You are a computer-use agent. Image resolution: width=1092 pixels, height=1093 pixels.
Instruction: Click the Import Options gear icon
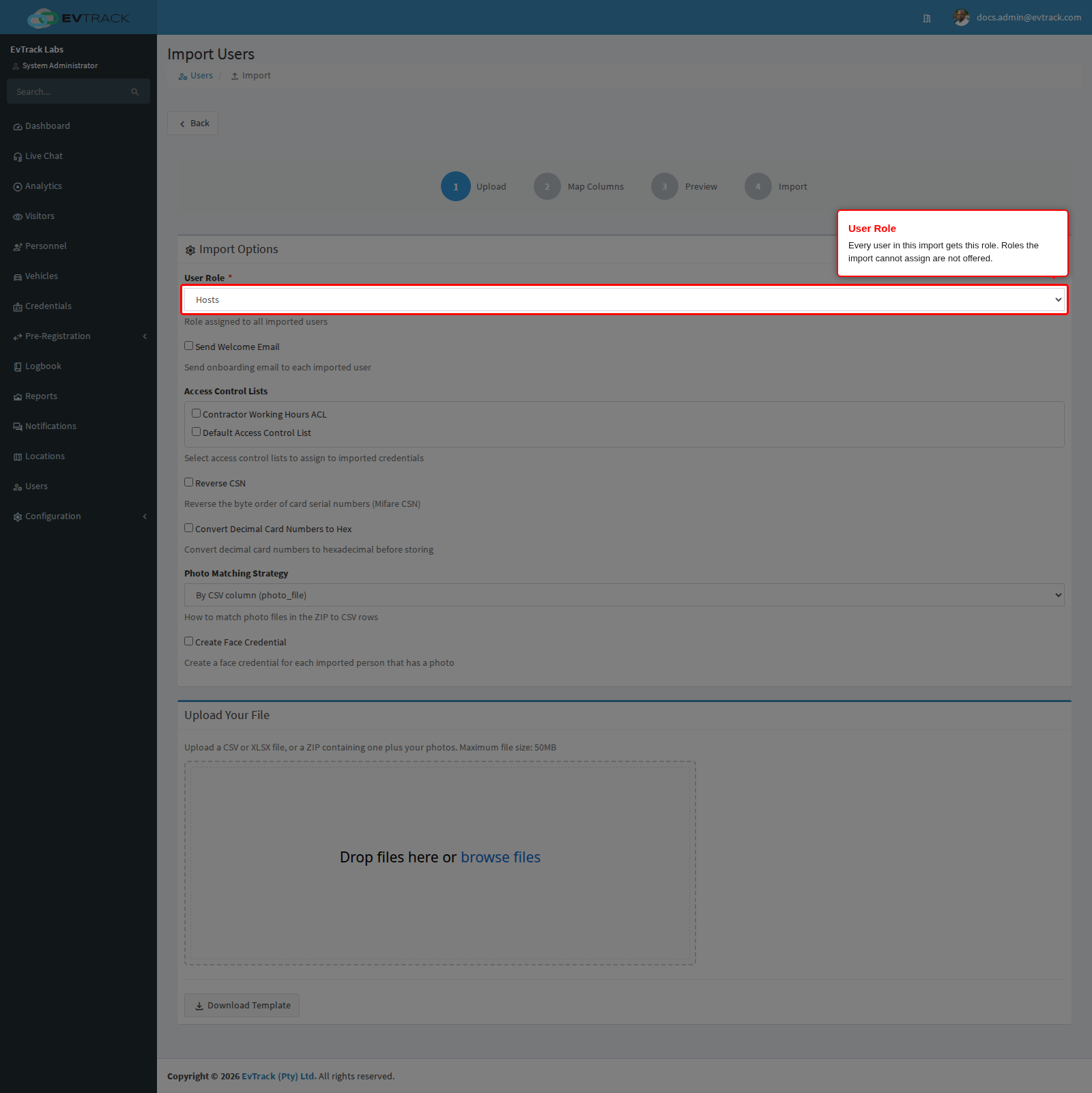point(190,250)
